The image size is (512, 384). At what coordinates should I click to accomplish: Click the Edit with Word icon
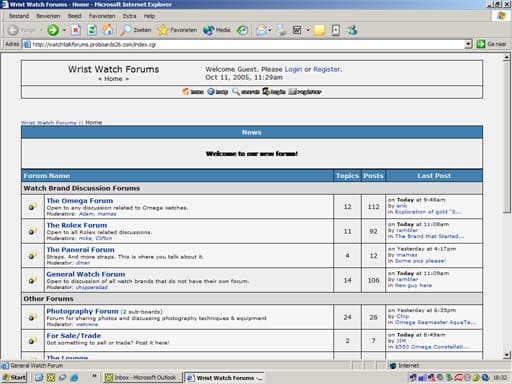tap(297, 30)
